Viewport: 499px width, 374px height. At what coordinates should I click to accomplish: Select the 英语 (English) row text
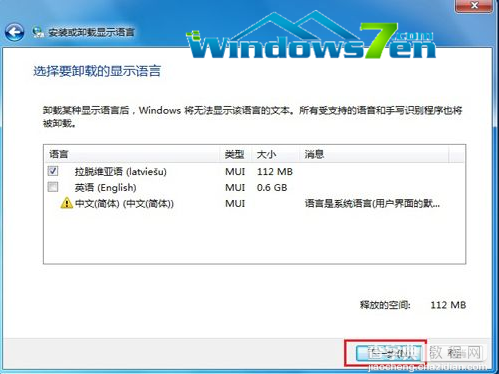105,188
